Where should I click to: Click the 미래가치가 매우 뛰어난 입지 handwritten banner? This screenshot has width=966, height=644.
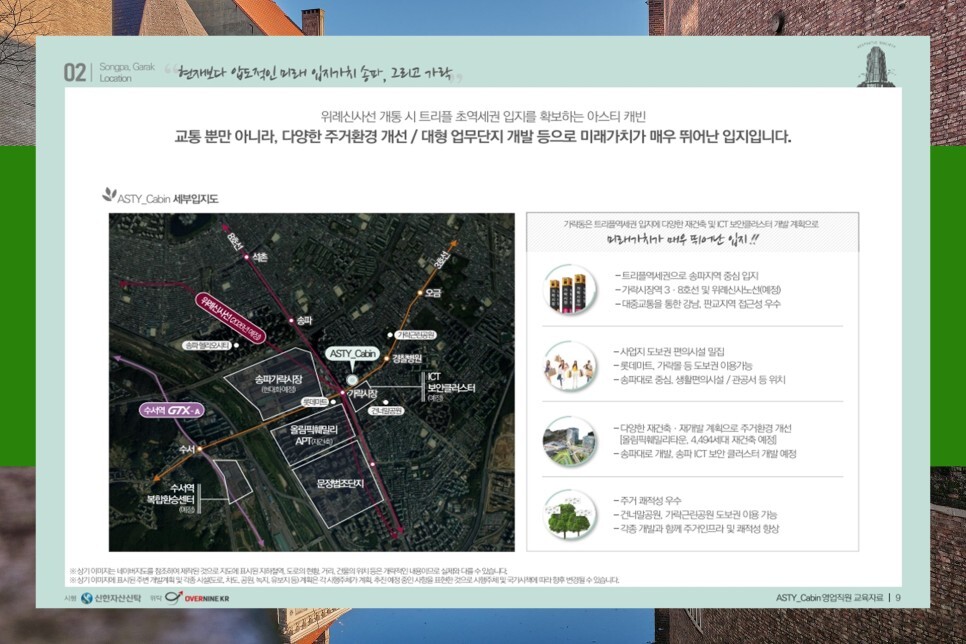[x=683, y=239]
